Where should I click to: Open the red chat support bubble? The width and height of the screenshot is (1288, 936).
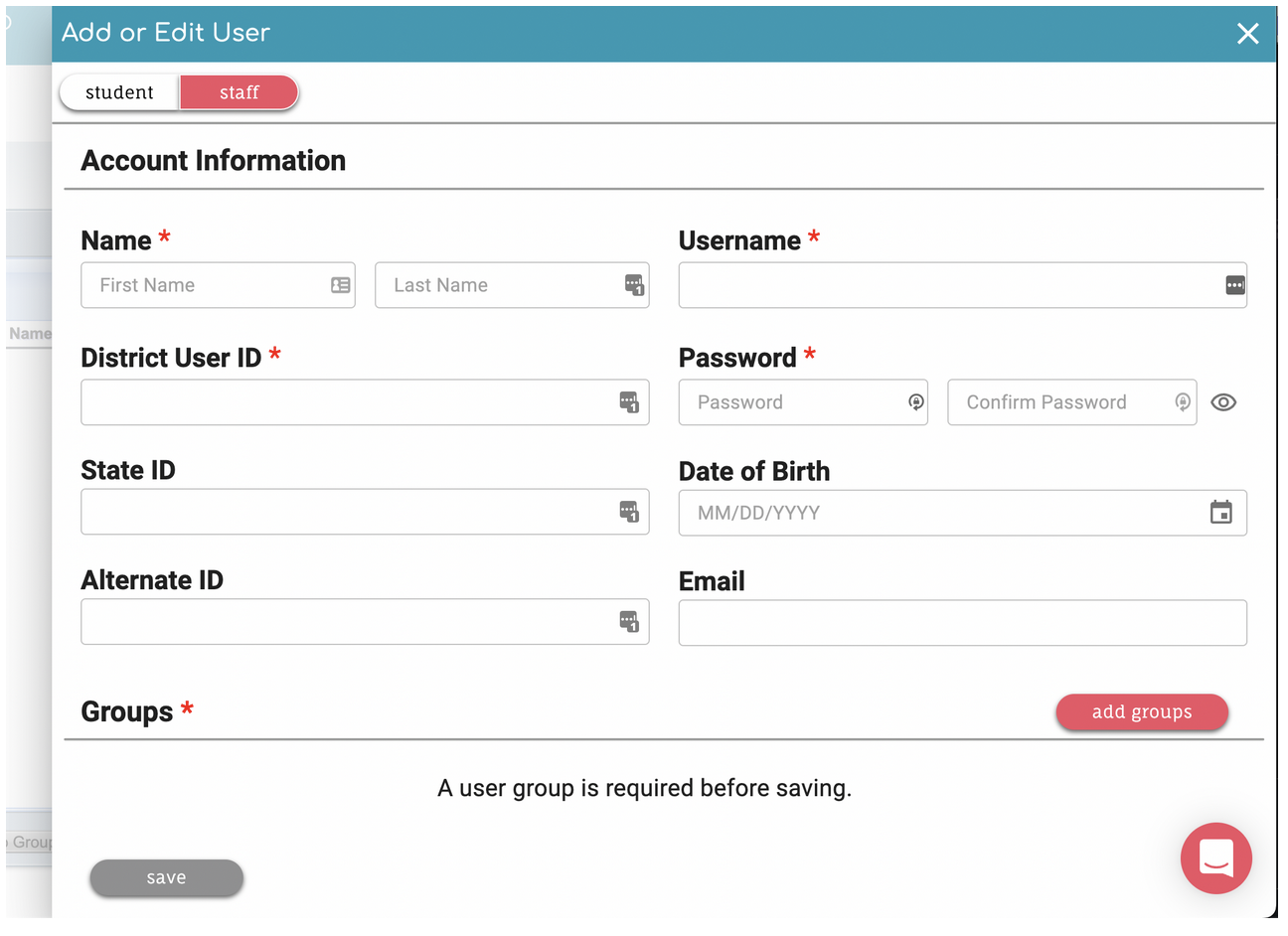(1216, 858)
